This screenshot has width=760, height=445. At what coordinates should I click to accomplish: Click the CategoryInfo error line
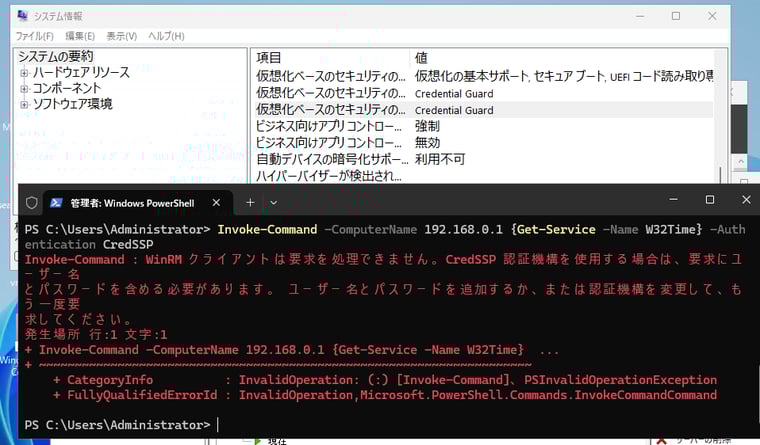pyautogui.click(x=385, y=380)
